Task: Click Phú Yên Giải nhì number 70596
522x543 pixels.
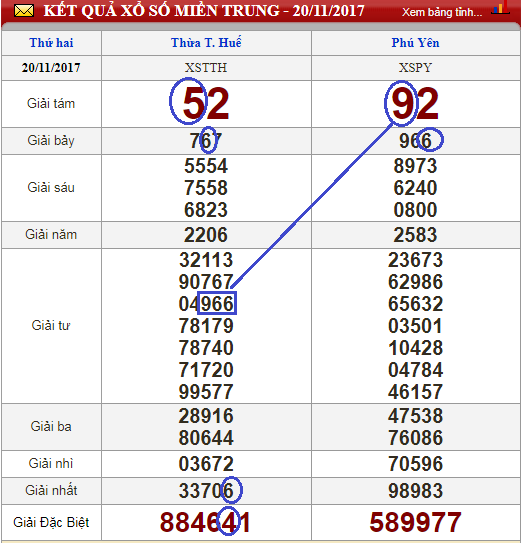Action: tap(415, 464)
